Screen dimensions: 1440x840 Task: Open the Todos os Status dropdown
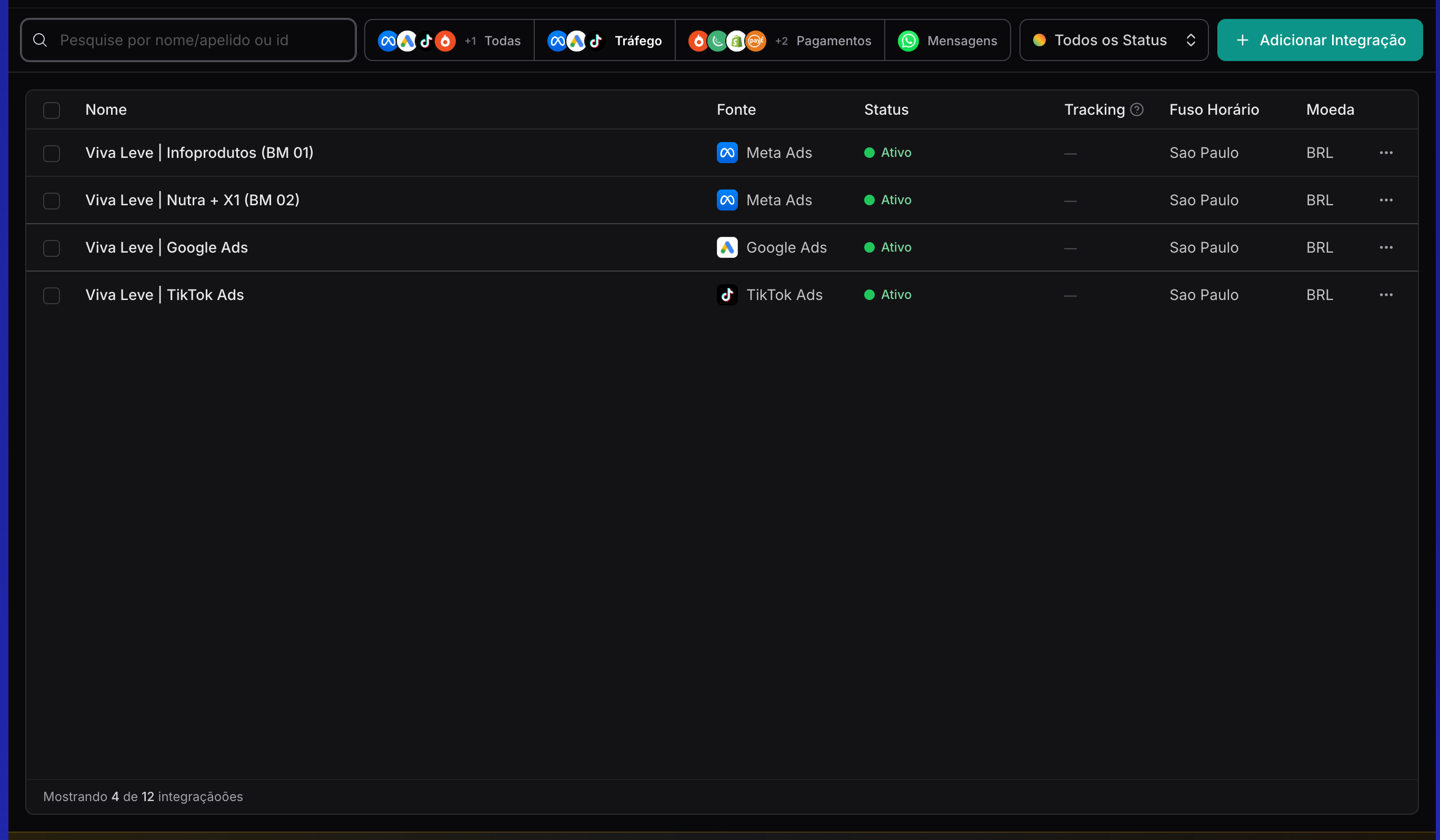(x=1113, y=40)
